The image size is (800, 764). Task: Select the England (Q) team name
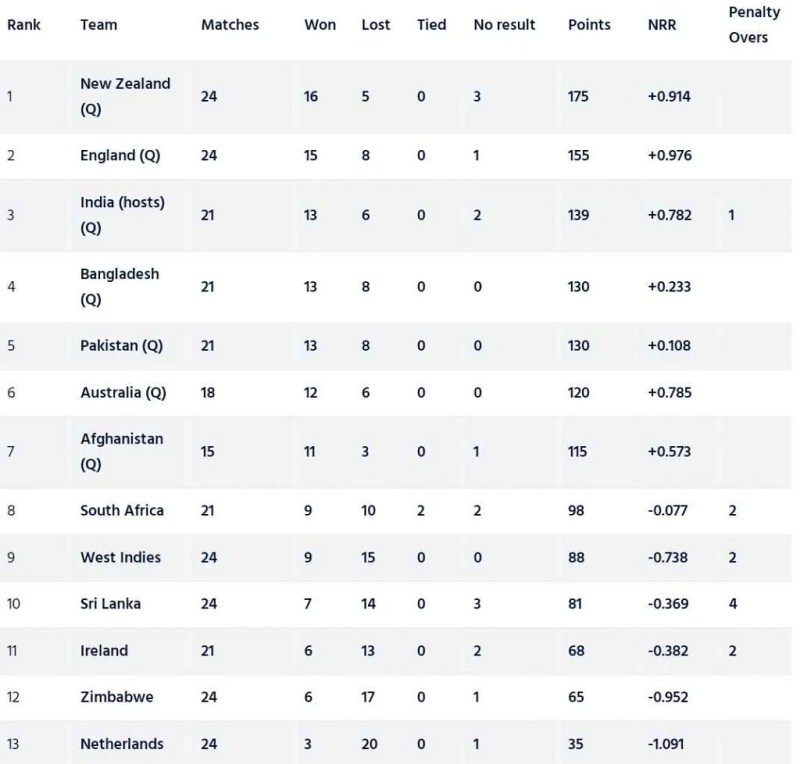(x=121, y=155)
